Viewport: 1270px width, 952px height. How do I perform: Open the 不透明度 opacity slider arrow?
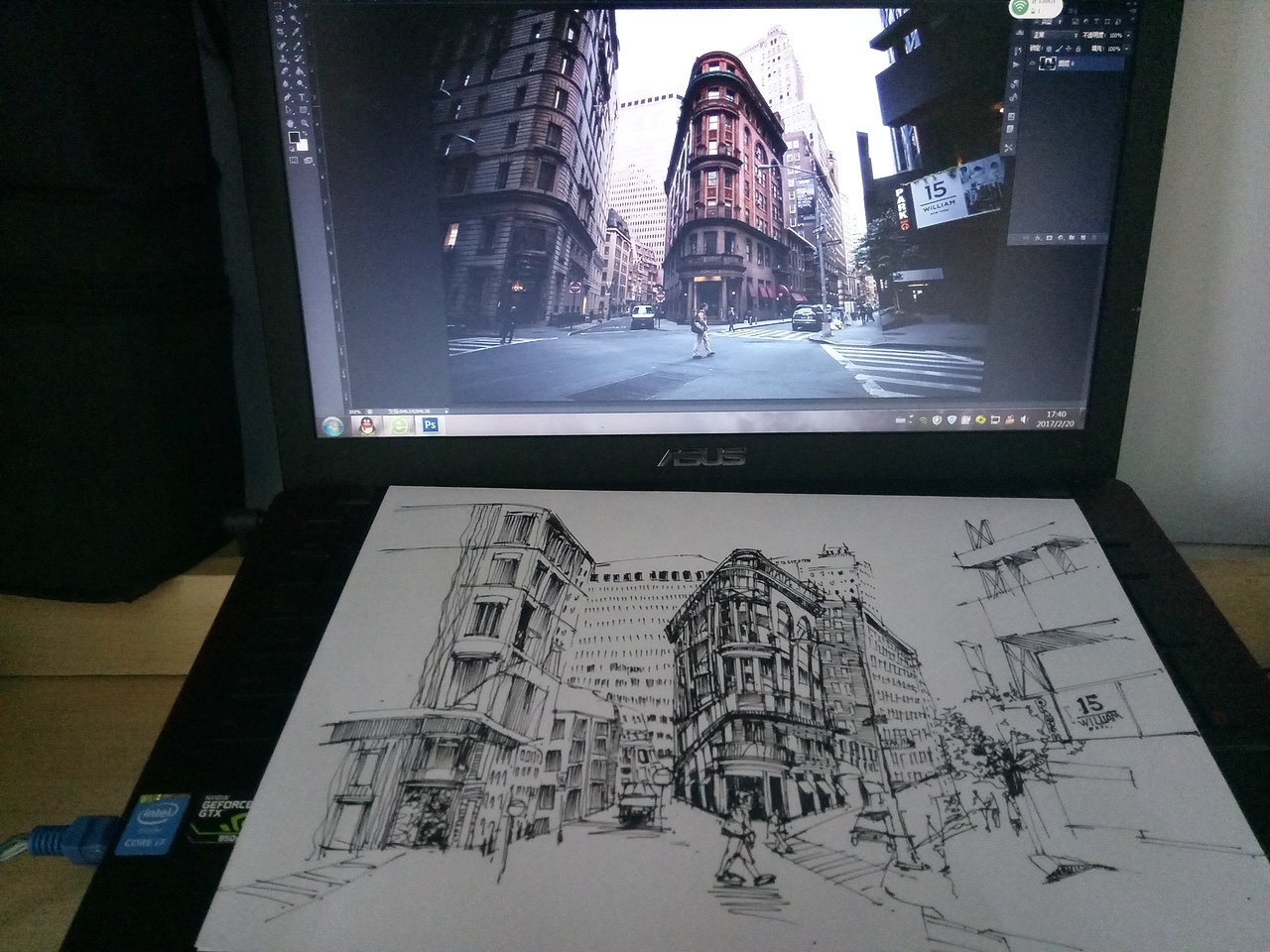coord(1128,36)
